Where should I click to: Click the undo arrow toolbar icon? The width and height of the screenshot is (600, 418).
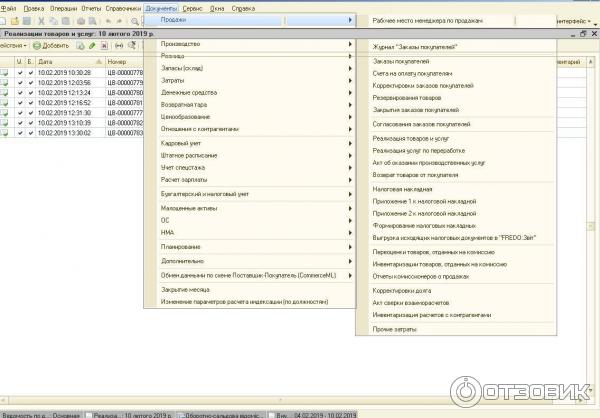[108, 21]
